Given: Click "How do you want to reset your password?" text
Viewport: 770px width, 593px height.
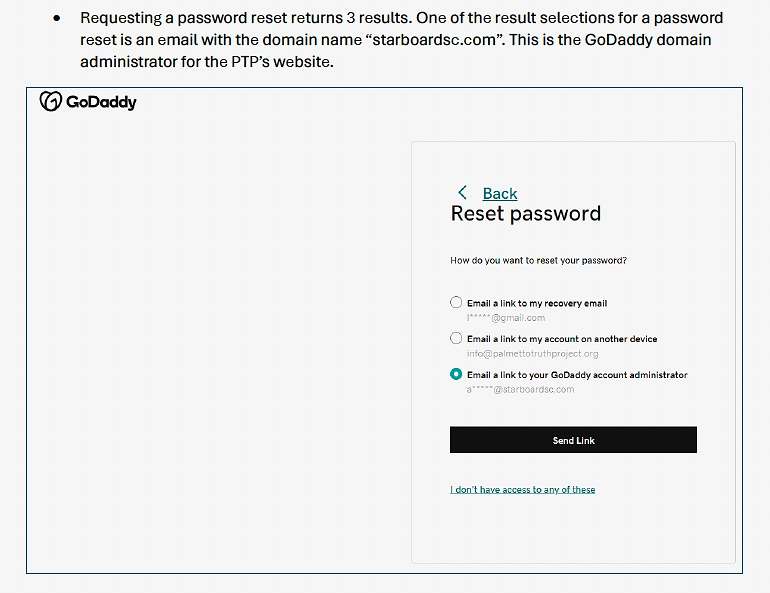Looking at the screenshot, I should pyautogui.click(x=539, y=261).
